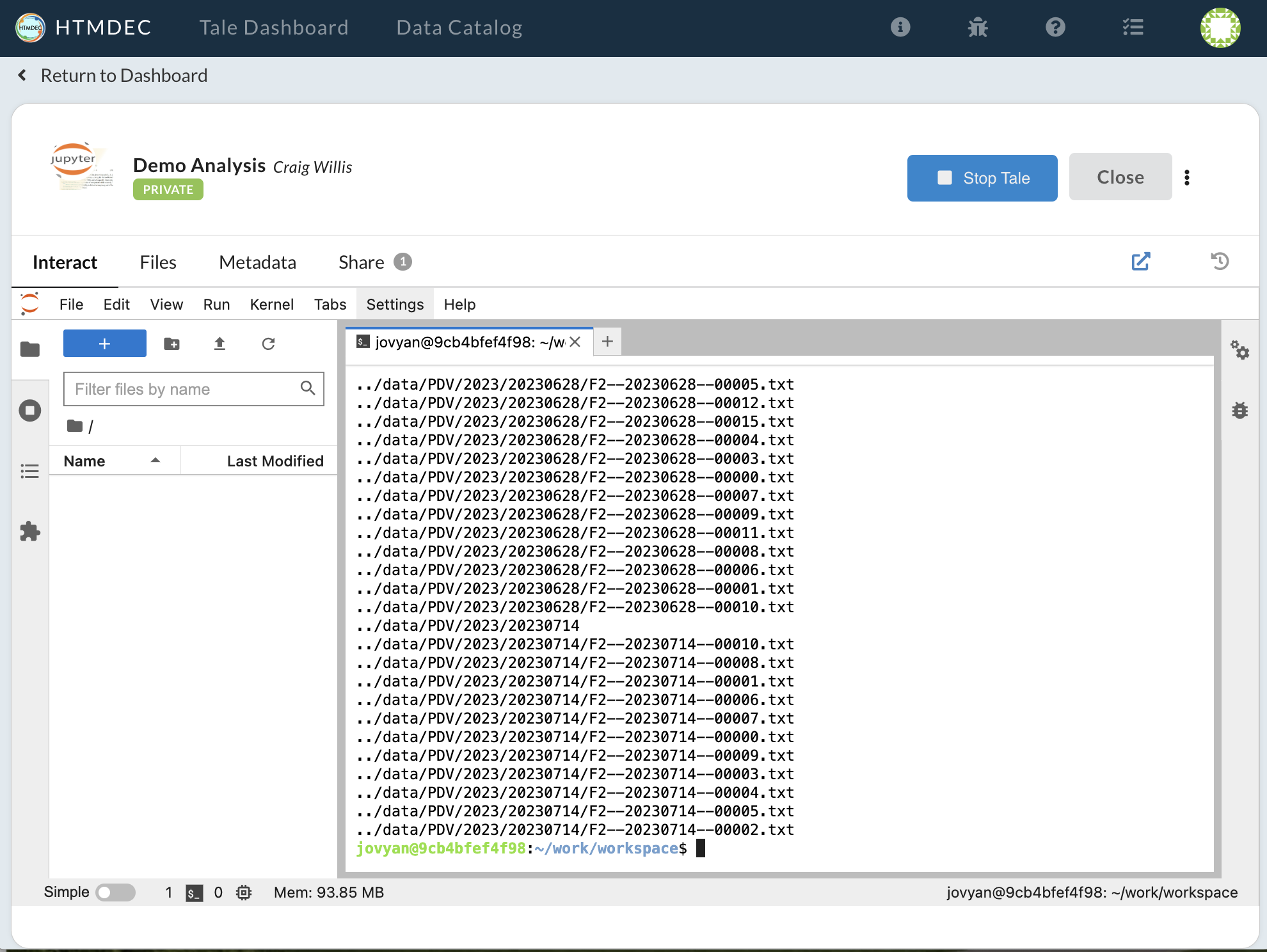Refresh the file list
1267x952 pixels.
click(268, 344)
